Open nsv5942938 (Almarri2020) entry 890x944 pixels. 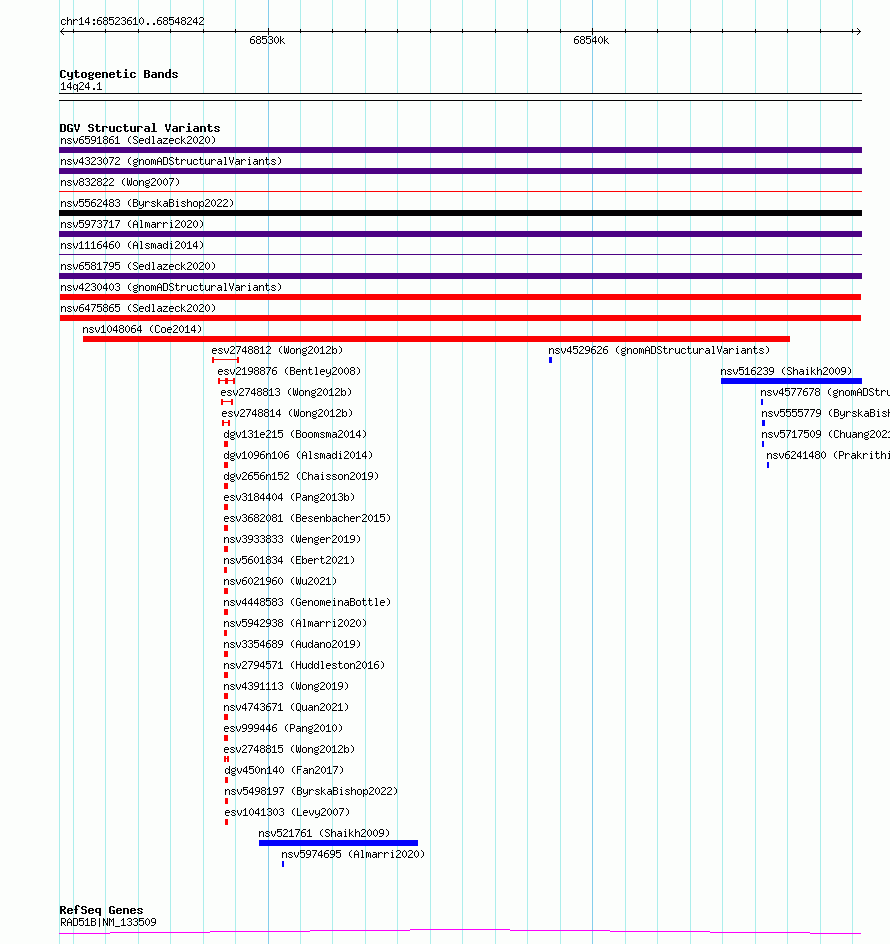point(295,624)
